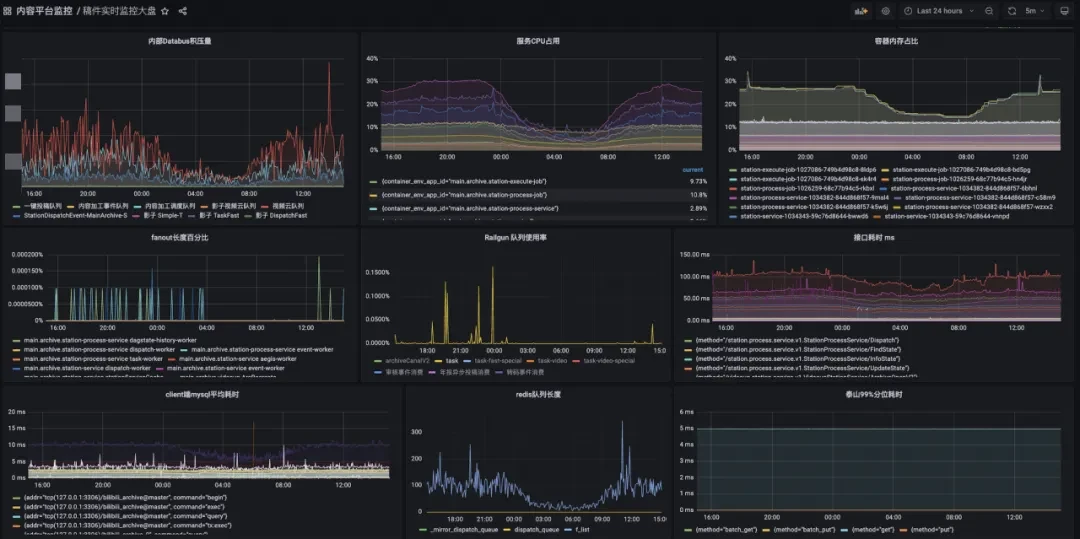Open the 稿件实时监控大盘 breadcrumb title
The image size is (1080, 539).
point(118,11)
